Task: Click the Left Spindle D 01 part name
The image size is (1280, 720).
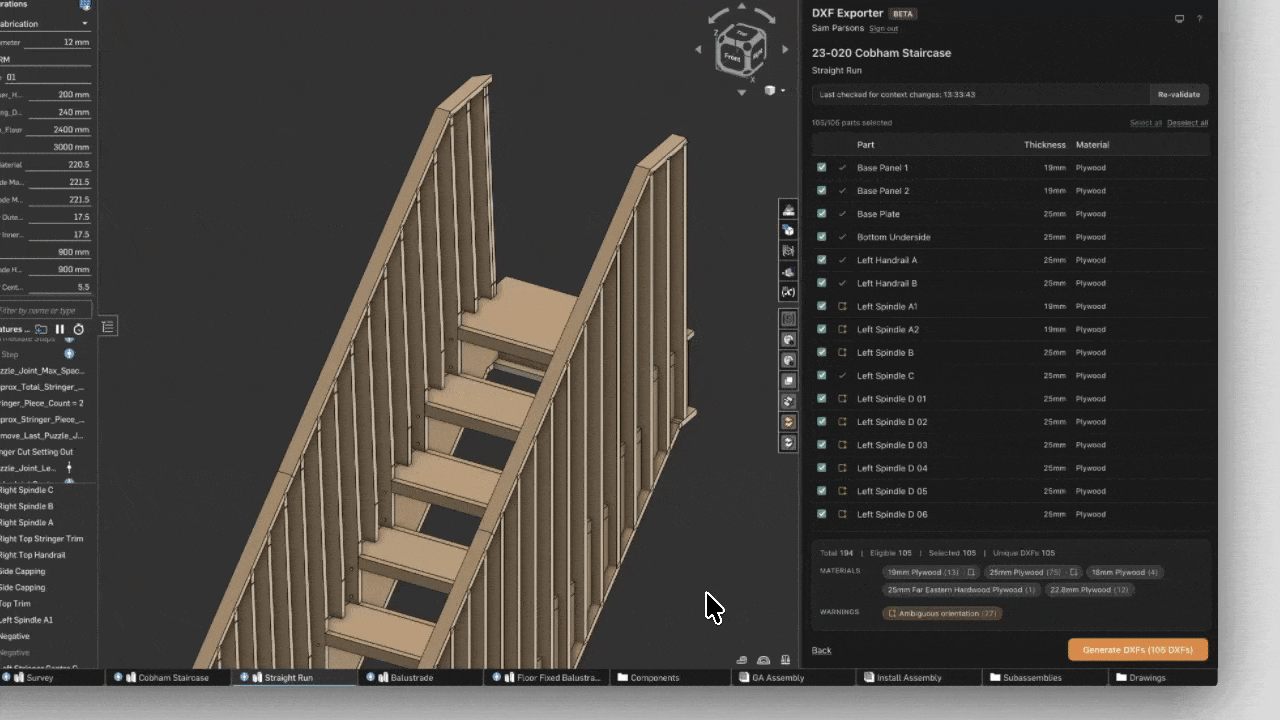Action: [891, 399]
